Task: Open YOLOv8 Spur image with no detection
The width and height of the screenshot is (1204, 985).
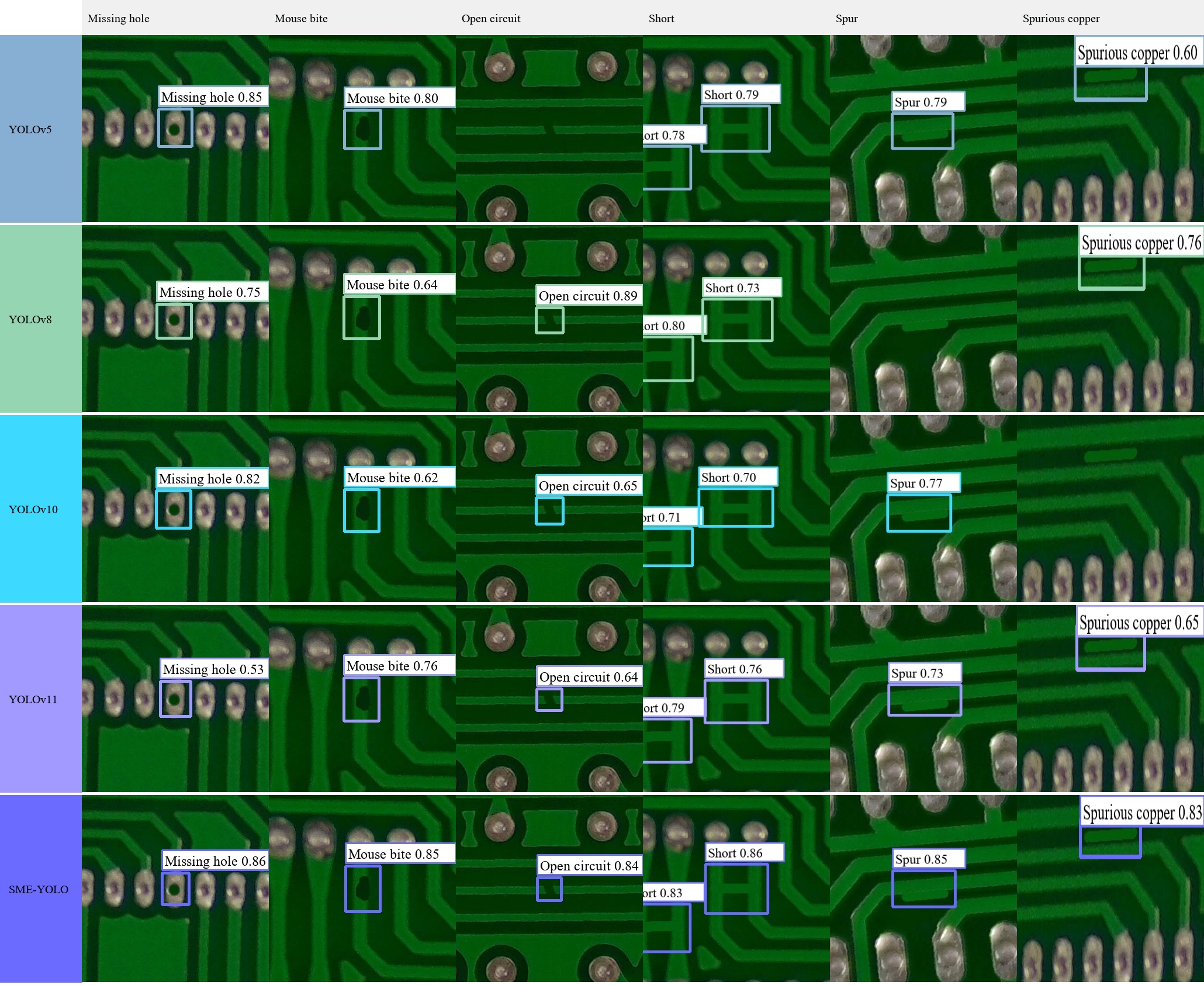Action: tap(923, 319)
